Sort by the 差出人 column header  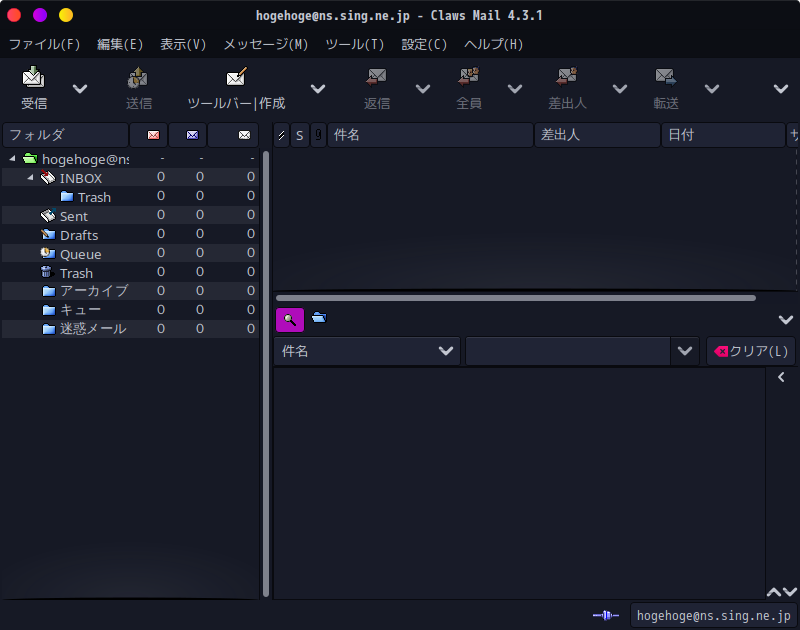pos(597,135)
